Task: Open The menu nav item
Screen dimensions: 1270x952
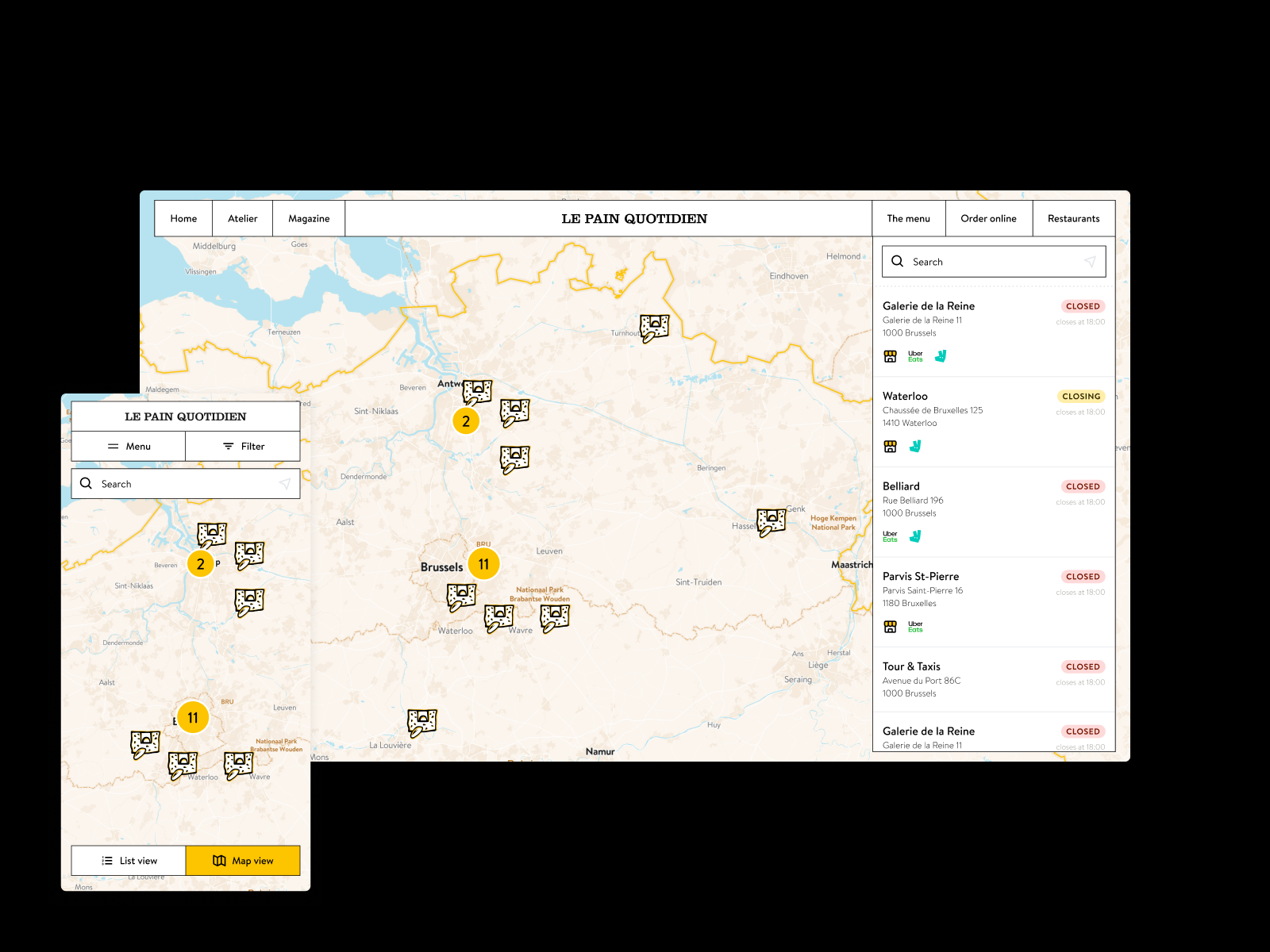Action: (909, 219)
